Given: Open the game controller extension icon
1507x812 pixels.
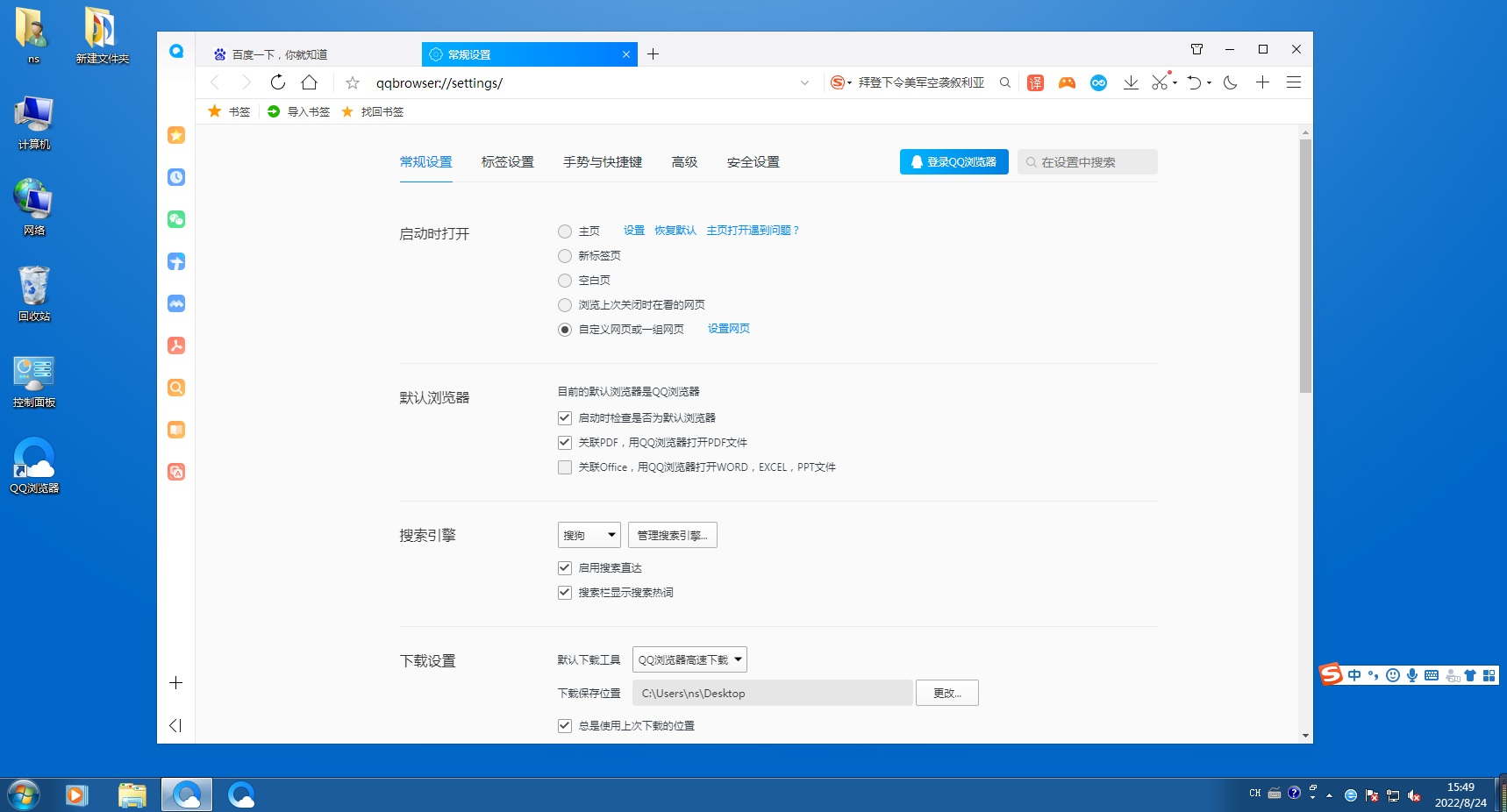Looking at the screenshot, I should [x=1067, y=82].
